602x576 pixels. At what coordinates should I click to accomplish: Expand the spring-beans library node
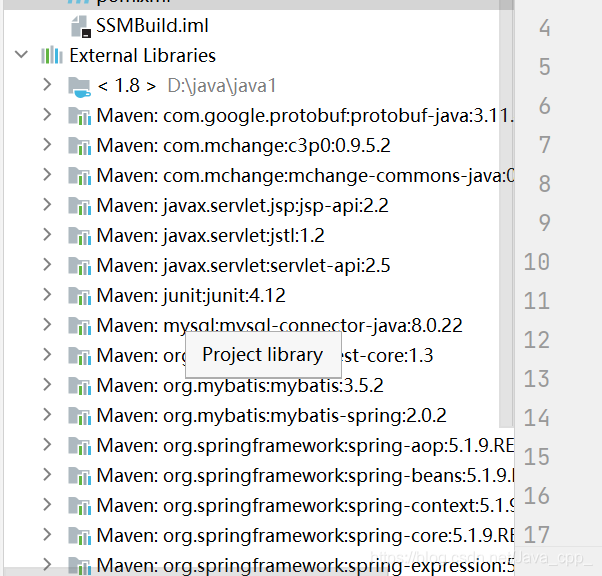coord(47,474)
